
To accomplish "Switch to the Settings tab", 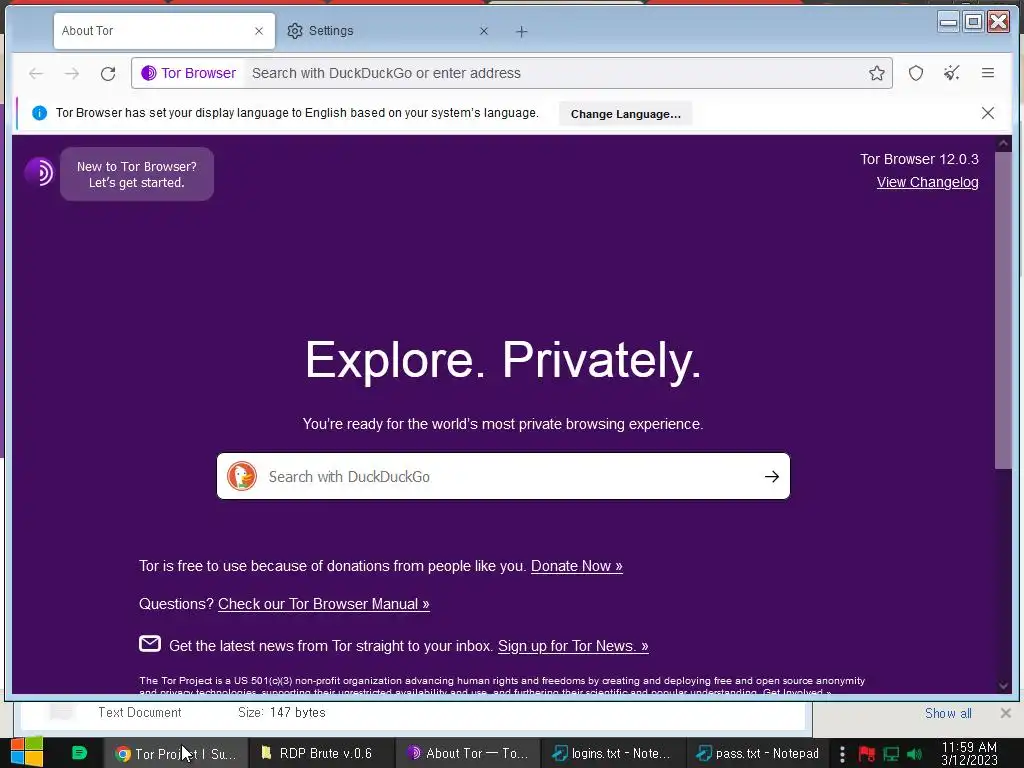I will [x=389, y=31].
